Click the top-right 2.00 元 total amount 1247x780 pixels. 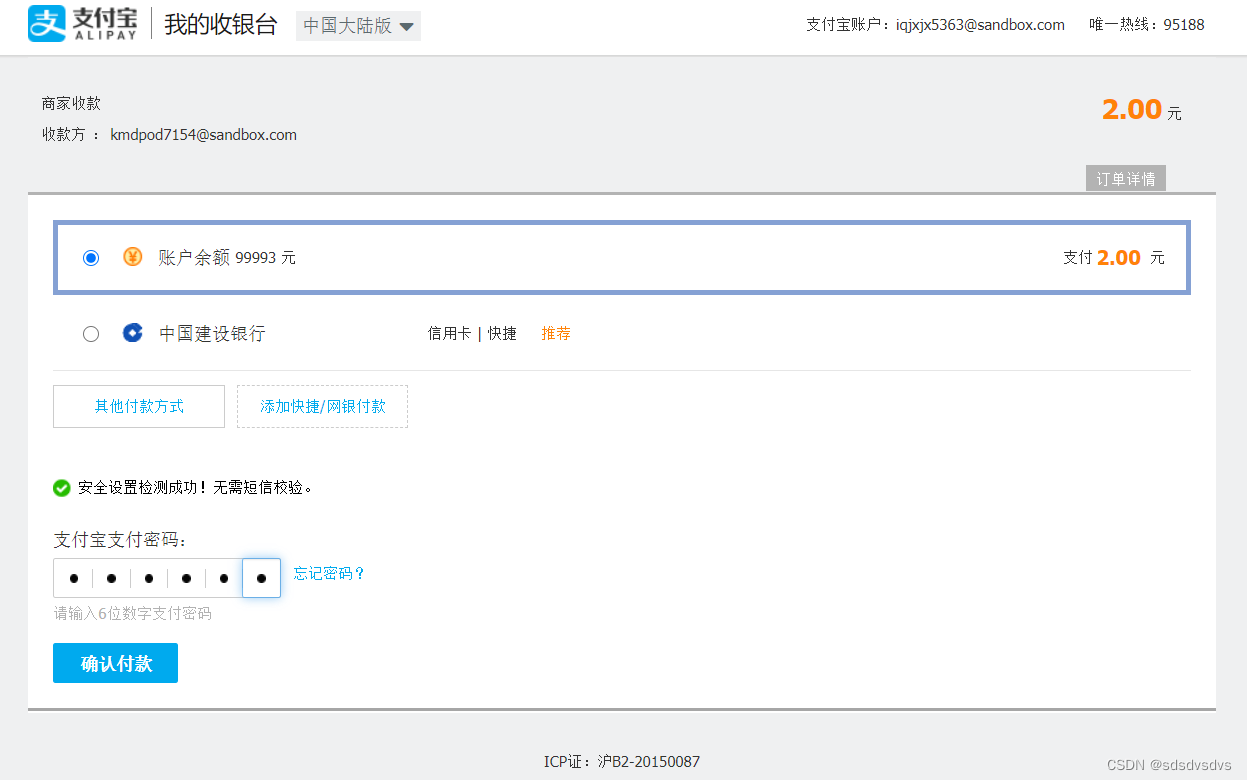coord(1142,110)
